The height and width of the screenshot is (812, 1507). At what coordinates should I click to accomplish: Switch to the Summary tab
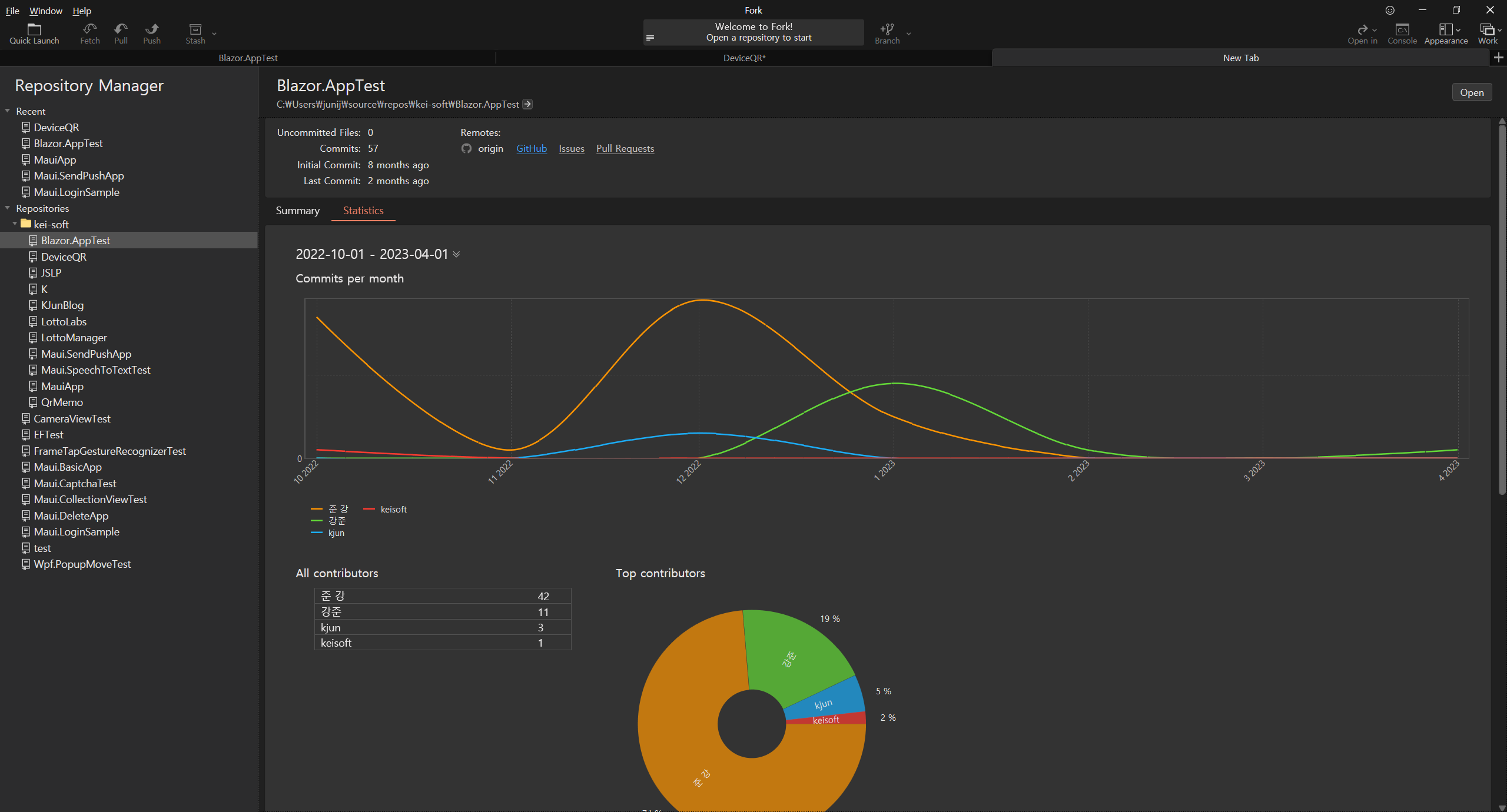pos(298,211)
